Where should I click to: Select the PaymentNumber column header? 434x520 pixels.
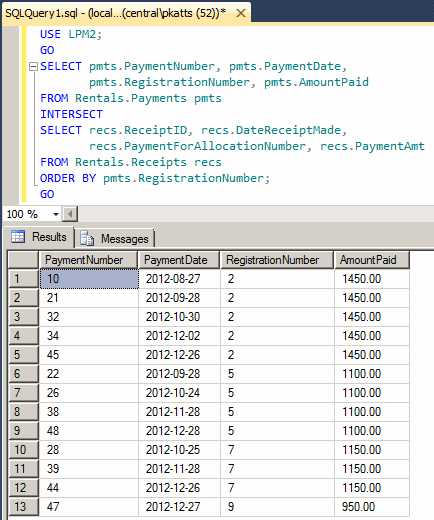[88, 260]
